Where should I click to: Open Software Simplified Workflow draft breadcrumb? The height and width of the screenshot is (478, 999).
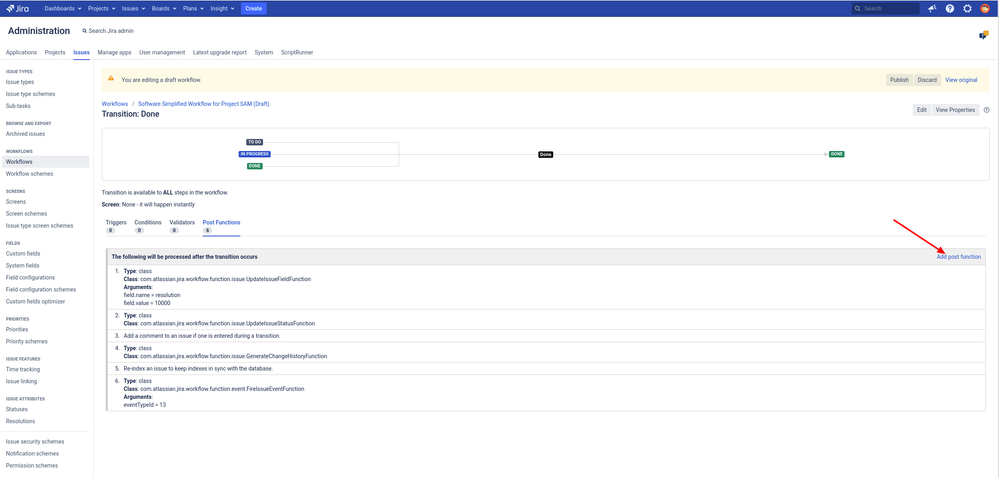(204, 103)
